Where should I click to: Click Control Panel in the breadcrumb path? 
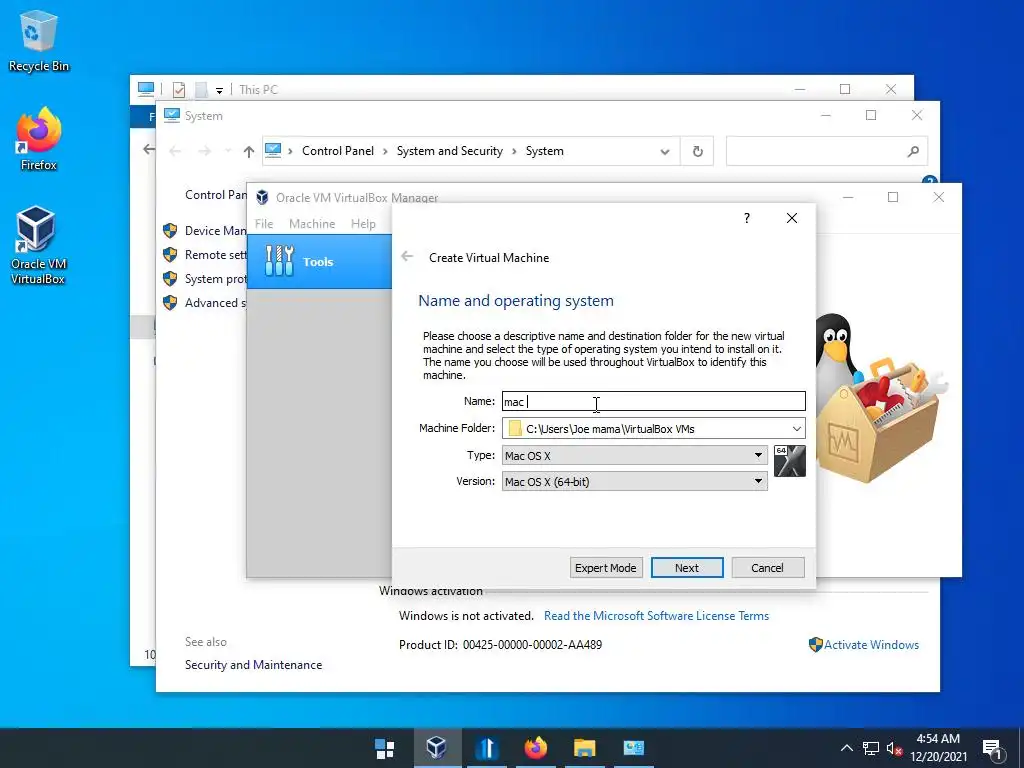[x=338, y=151]
